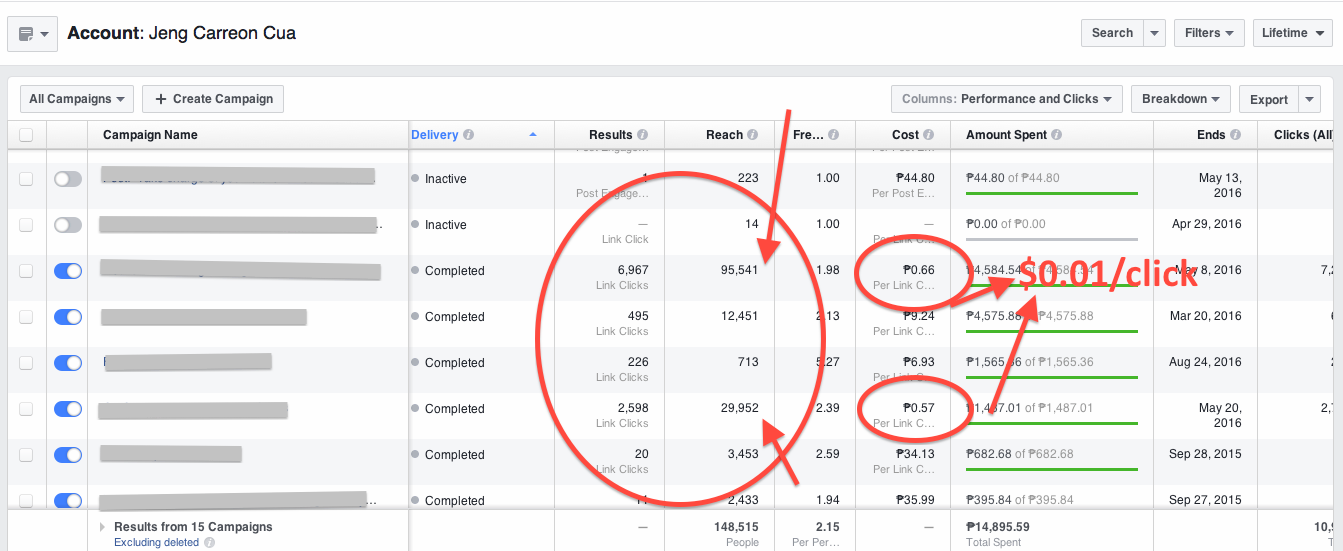Click Inactive status in the 14 reach row
This screenshot has height=551, width=1343.
coord(445,225)
